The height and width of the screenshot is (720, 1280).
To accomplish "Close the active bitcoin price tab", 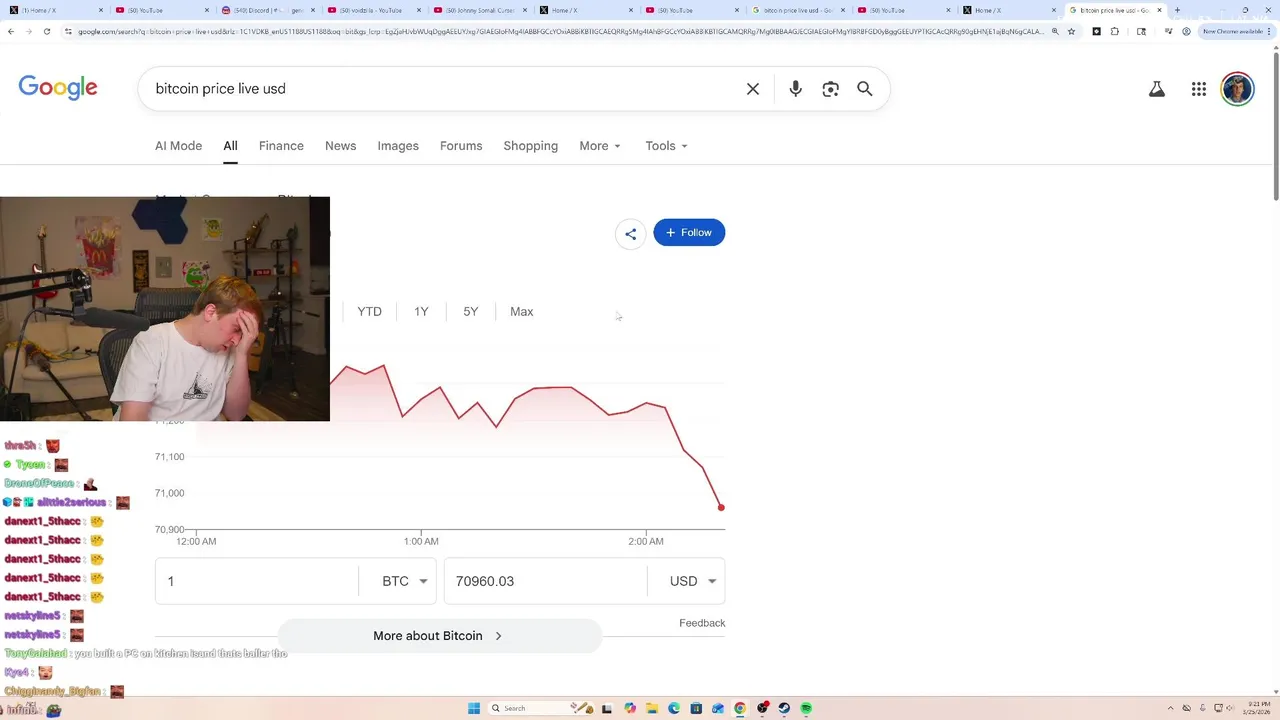I will click(x=1160, y=10).
